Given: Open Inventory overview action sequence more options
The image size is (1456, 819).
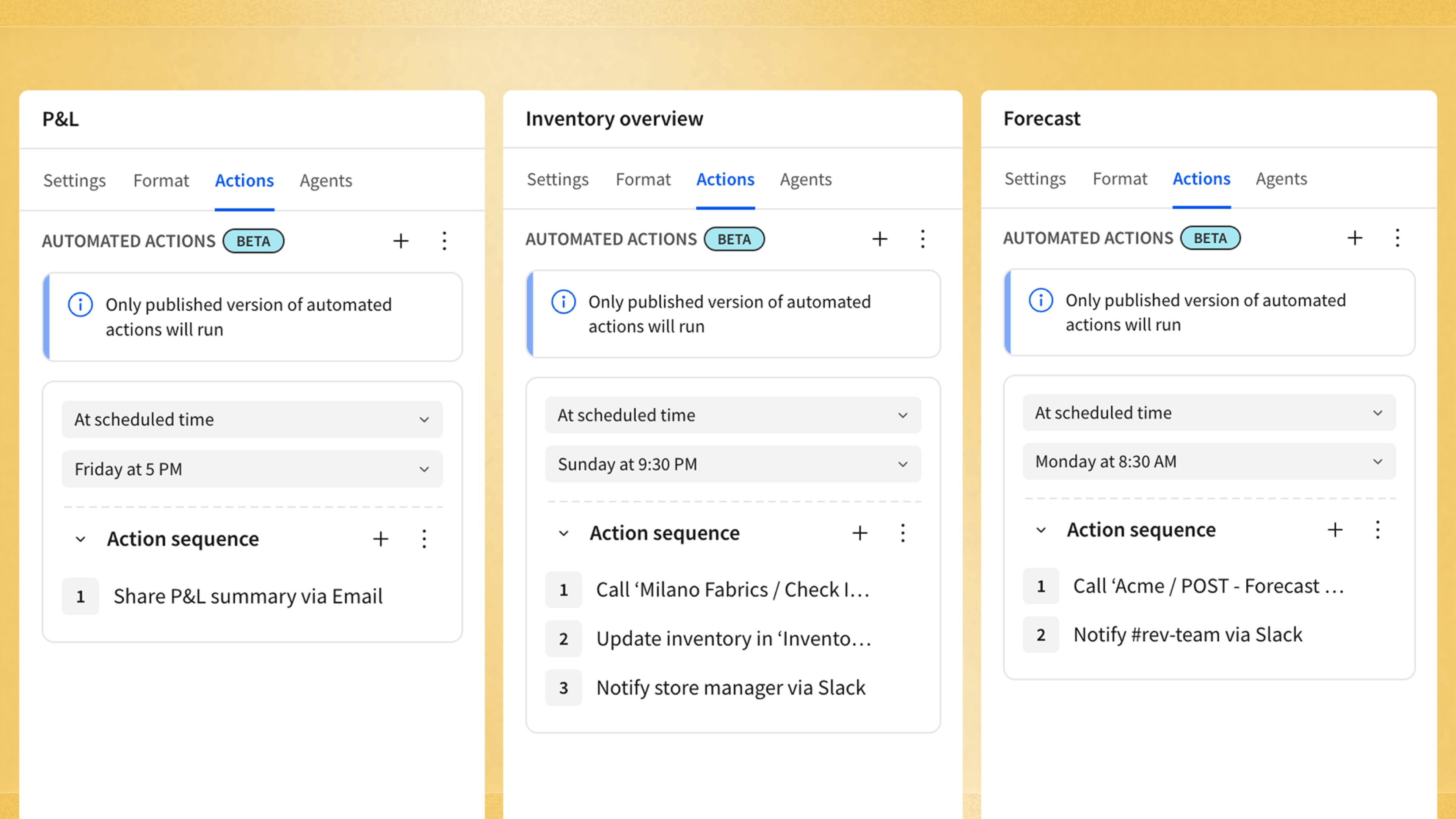Looking at the screenshot, I should (x=903, y=533).
